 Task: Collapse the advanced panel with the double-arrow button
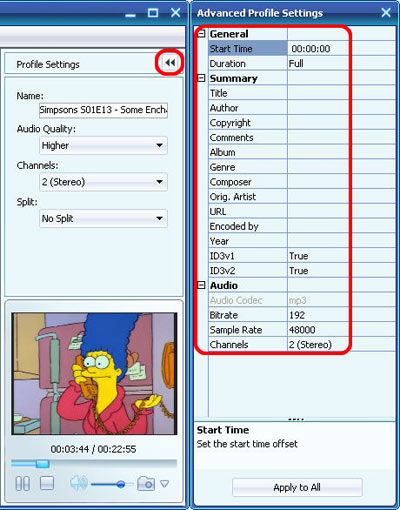tap(170, 62)
